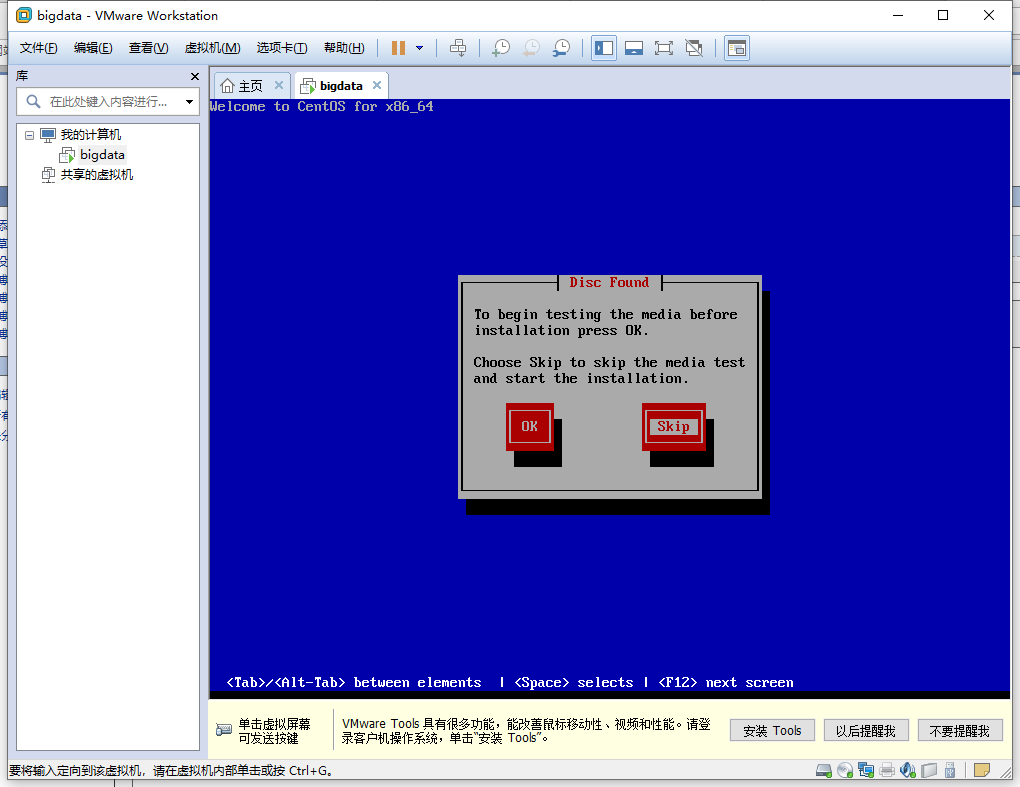Choose Skip in the Disc Found dialog

(673, 427)
